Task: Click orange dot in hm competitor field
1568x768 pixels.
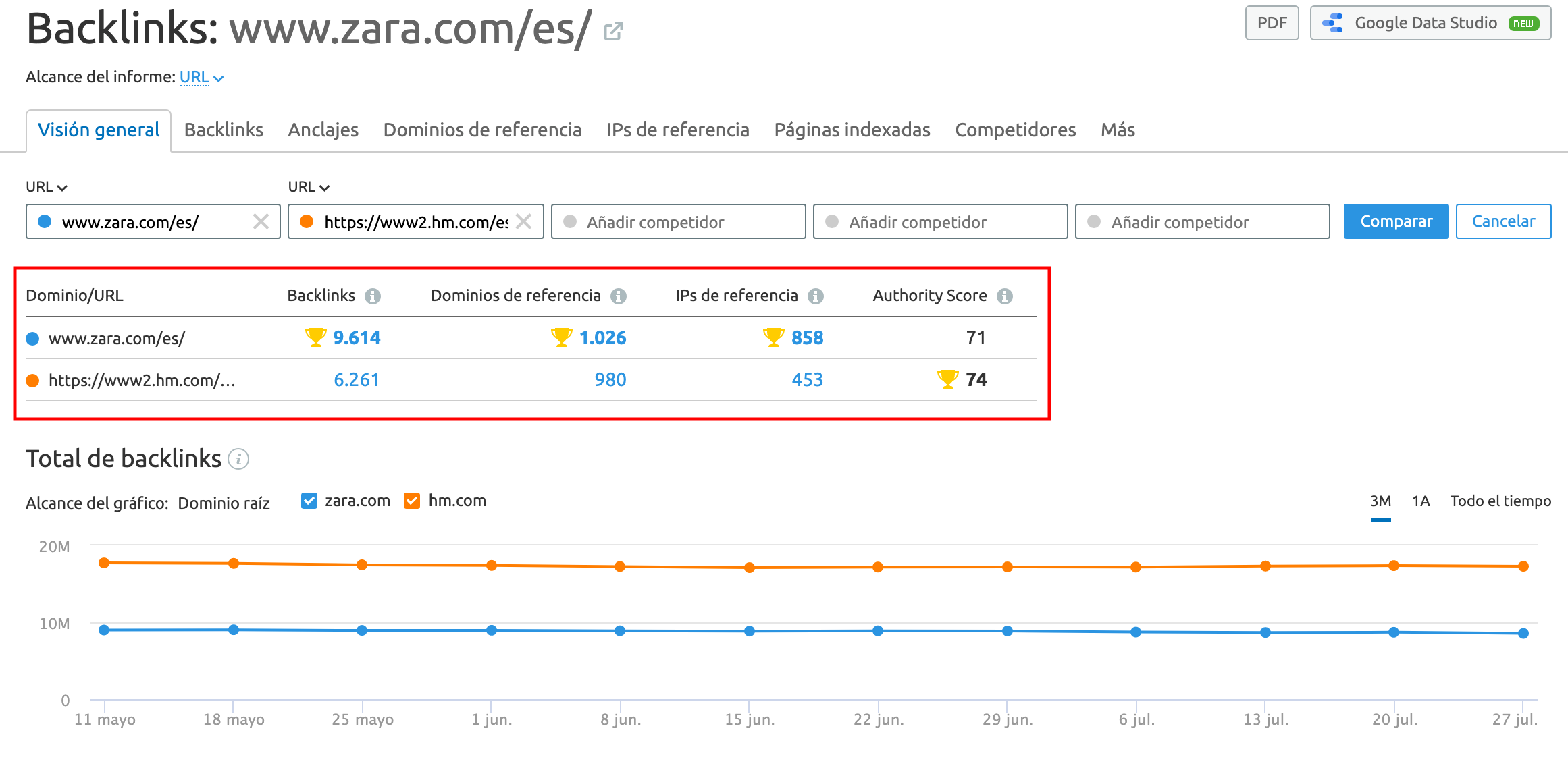Action: [307, 221]
